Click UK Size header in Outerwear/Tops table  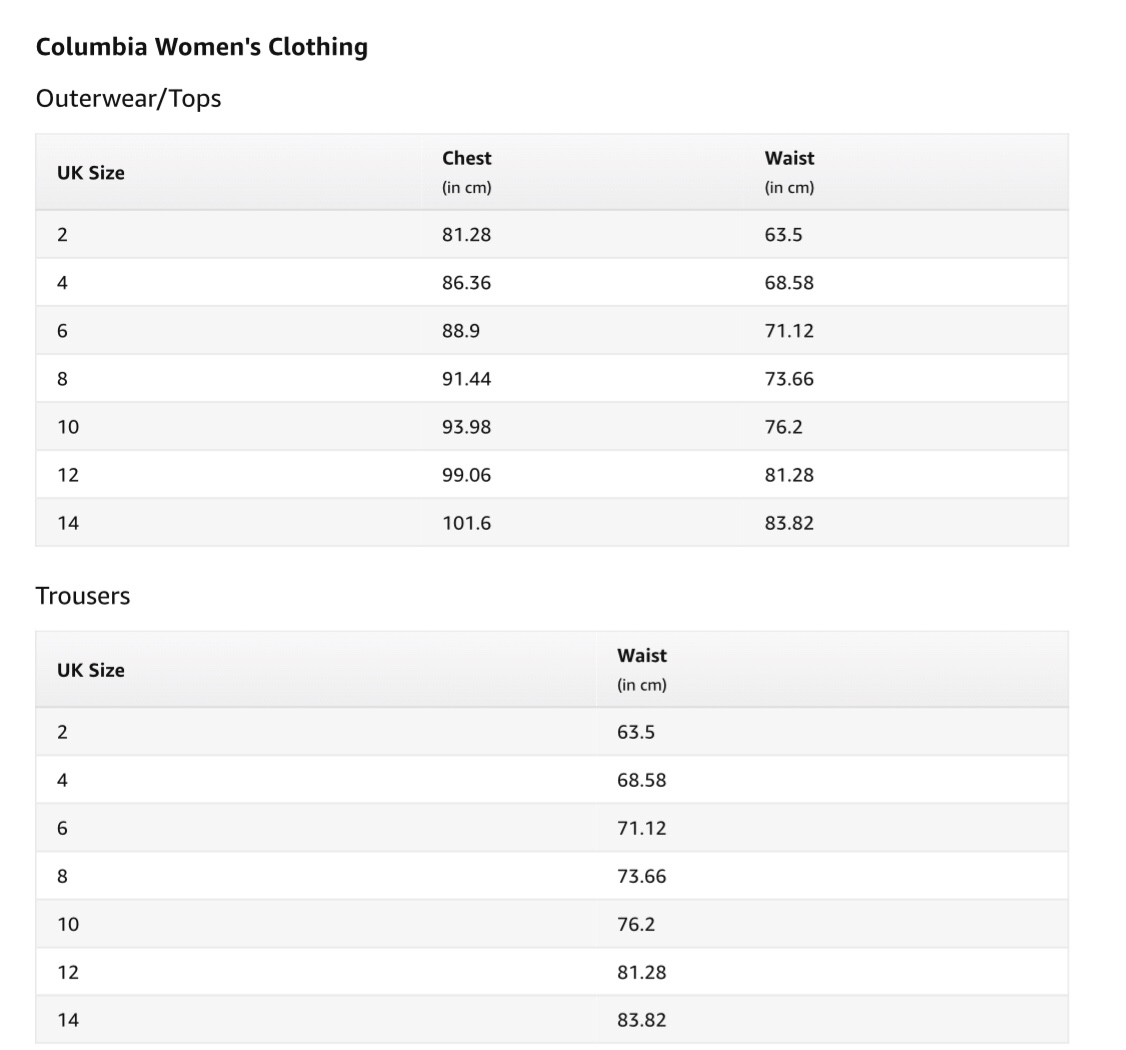[x=91, y=172]
